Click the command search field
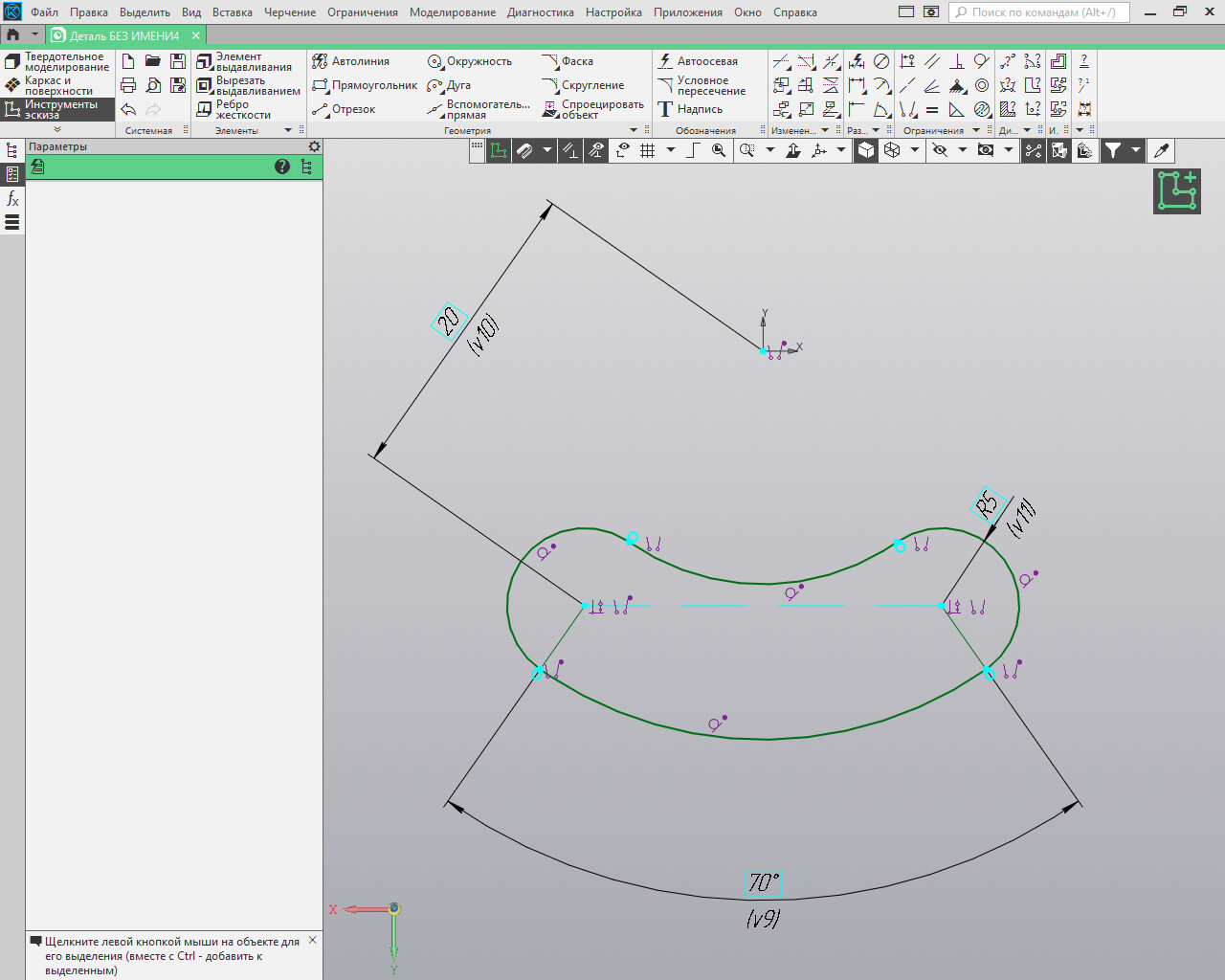Viewport: 1225px width, 980px height. pyautogui.click(x=1040, y=12)
